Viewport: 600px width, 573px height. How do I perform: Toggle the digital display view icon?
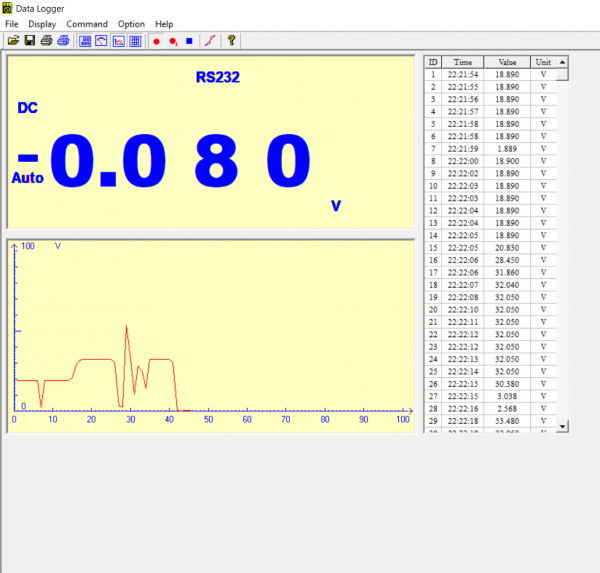(x=85, y=41)
